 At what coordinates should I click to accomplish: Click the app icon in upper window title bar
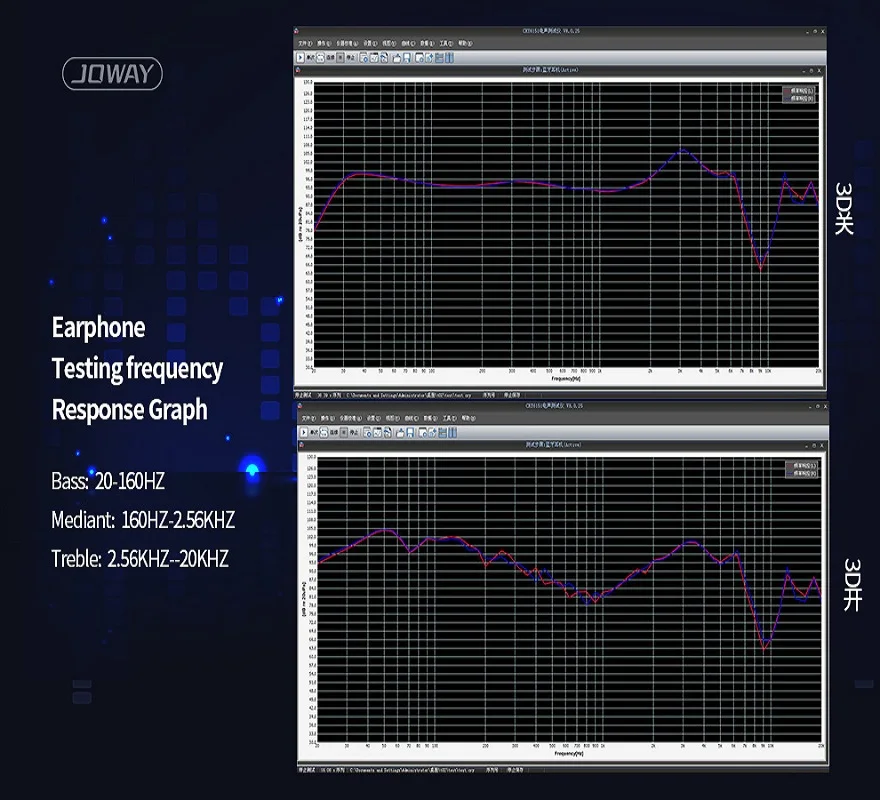(296, 31)
